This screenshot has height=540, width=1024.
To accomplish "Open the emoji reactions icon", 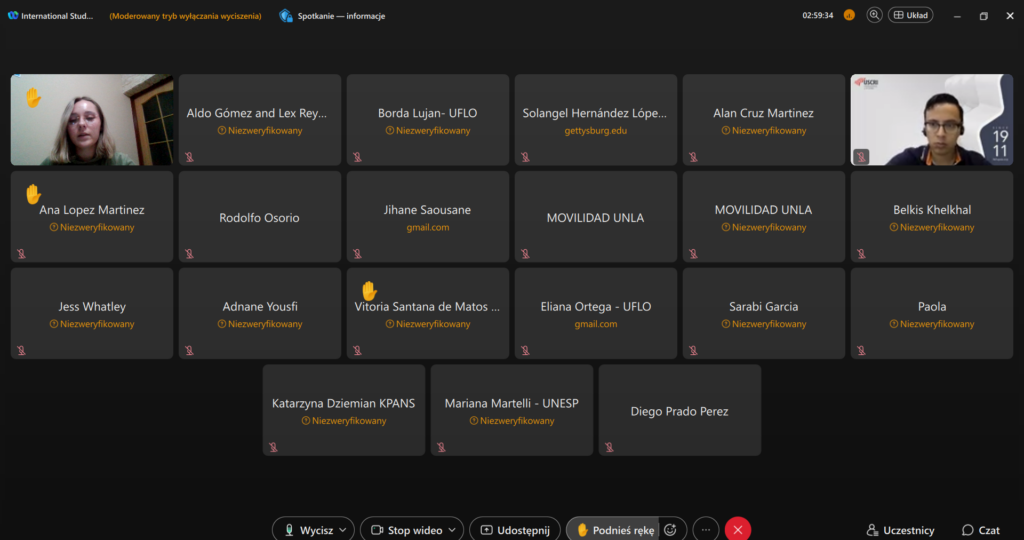I will (x=671, y=530).
